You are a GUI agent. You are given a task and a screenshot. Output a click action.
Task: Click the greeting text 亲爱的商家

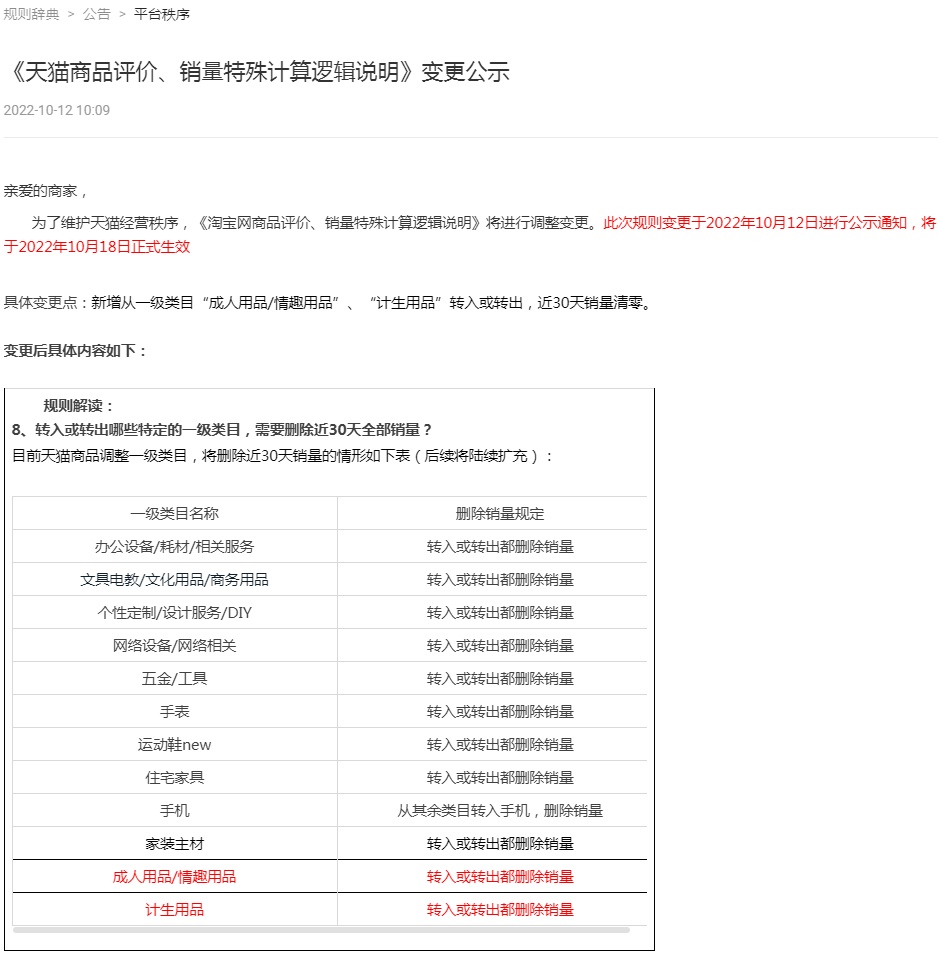(x=45, y=191)
